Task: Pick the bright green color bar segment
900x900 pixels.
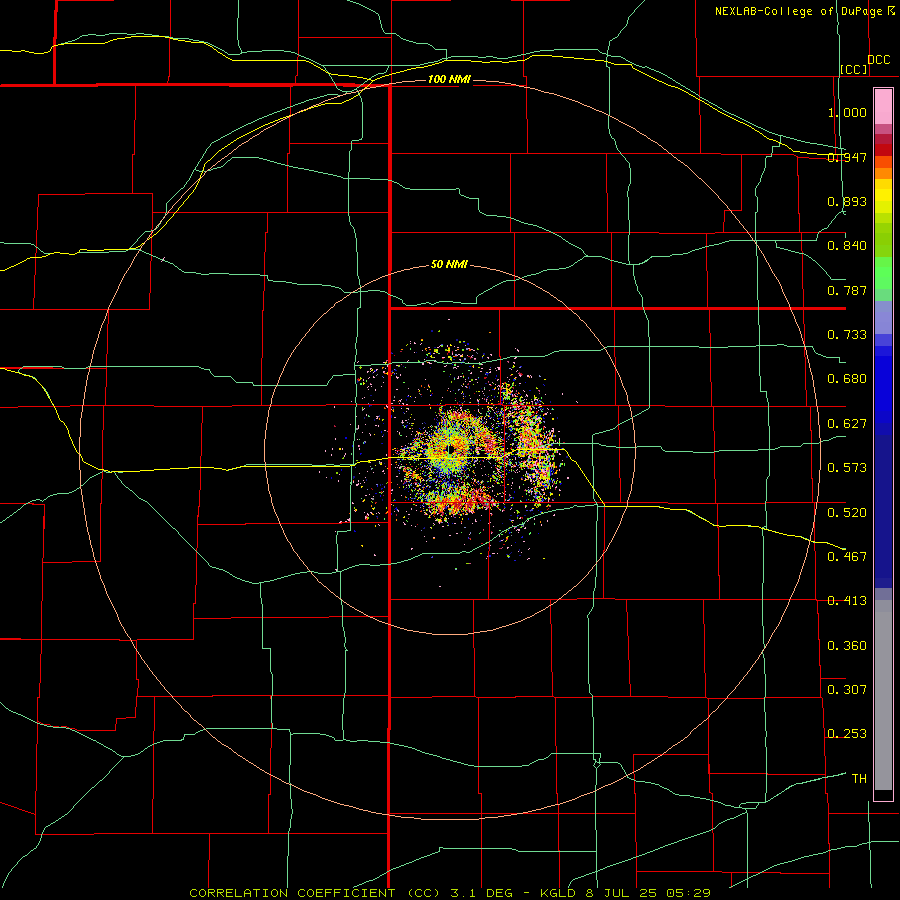Action: point(883,273)
